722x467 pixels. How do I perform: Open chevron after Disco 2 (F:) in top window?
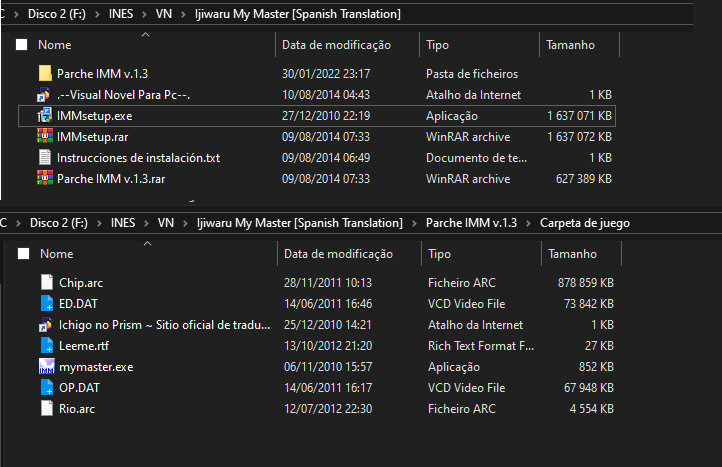click(x=97, y=14)
